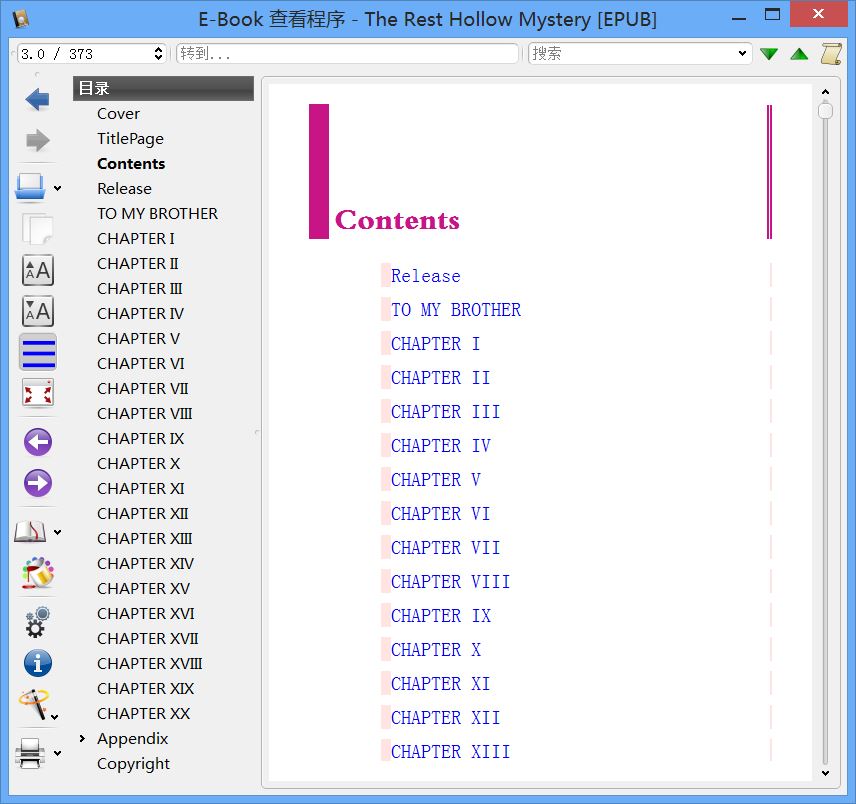Select Cover in the table of contents
This screenshot has height=804, width=856.
tap(118, 114)
